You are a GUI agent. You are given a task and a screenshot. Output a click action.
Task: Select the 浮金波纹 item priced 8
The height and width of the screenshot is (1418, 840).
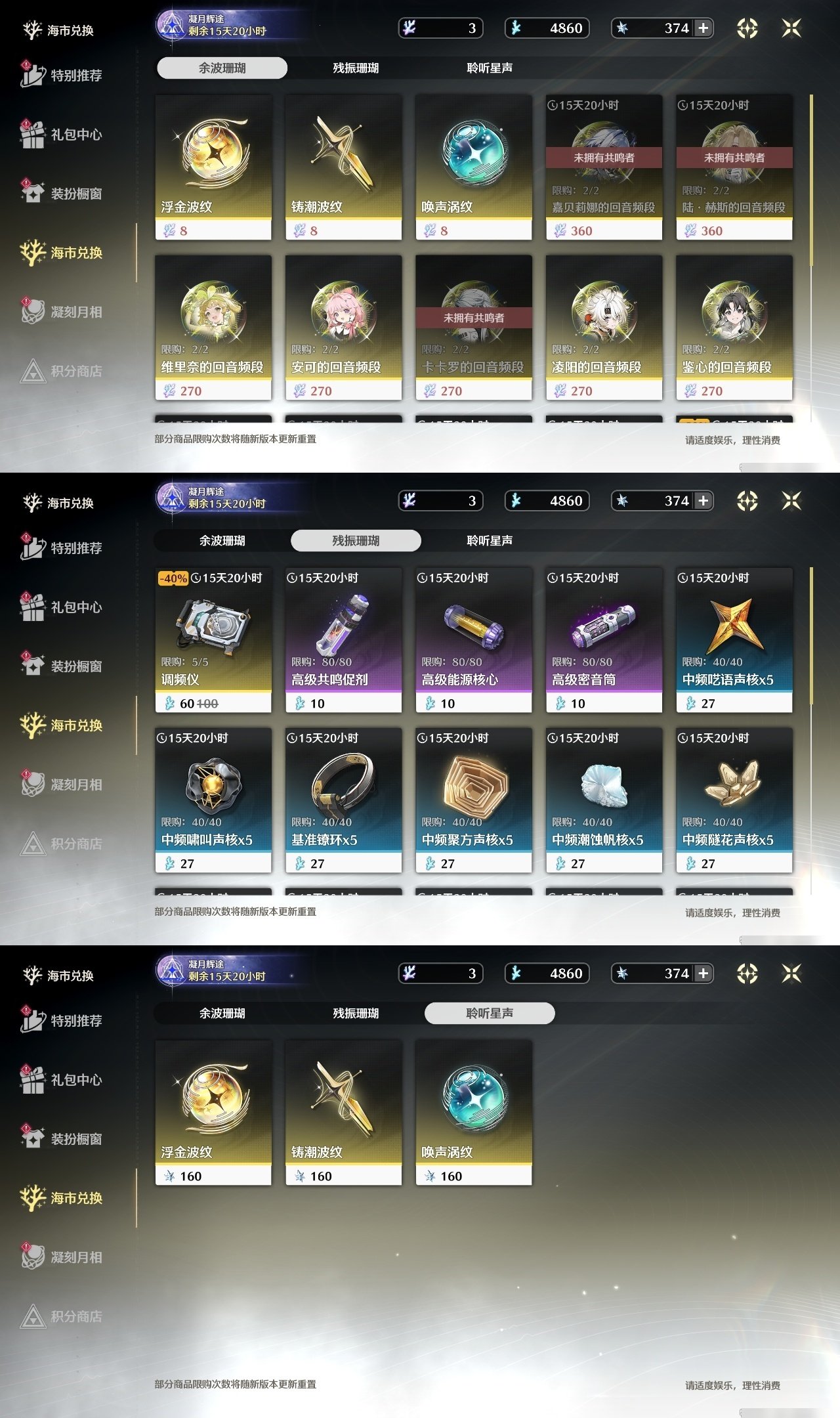[x=213, y=167]
